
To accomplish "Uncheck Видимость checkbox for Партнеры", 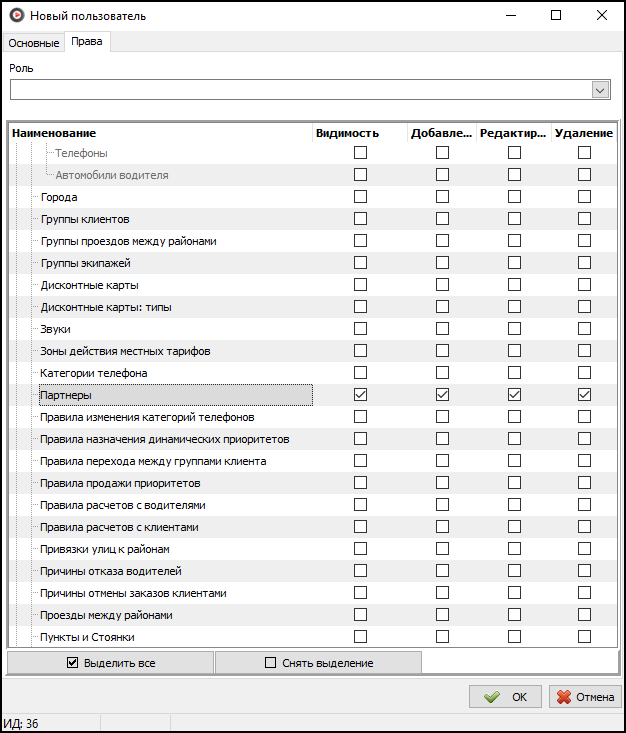I will click(360, 395).
